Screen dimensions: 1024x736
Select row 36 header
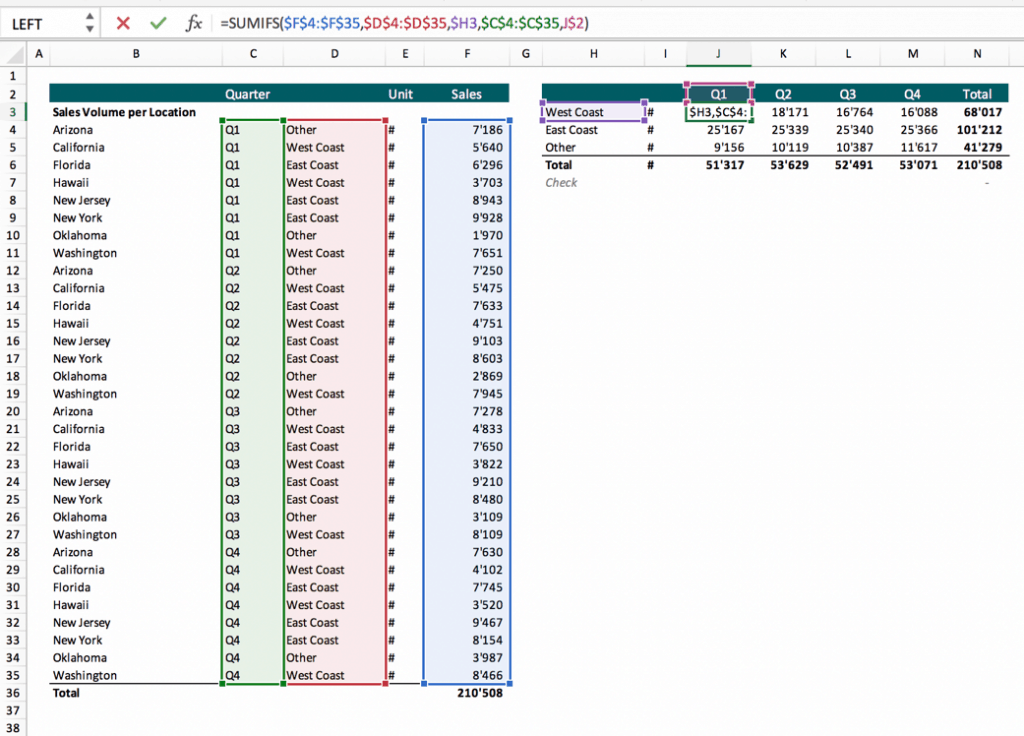[12, 693]
